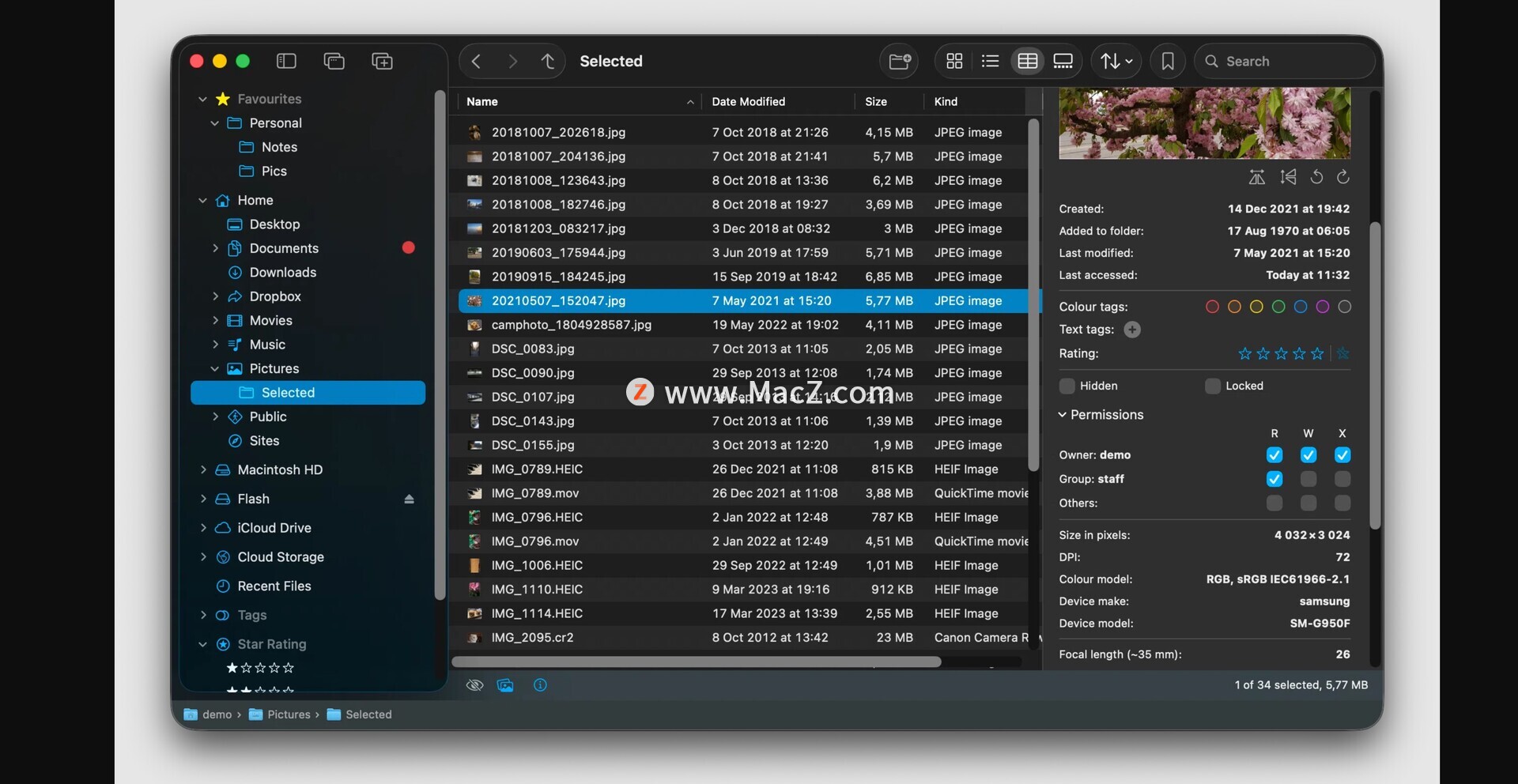Collapse the Permissions section
1518x784 pixels.
(1063, 415)
